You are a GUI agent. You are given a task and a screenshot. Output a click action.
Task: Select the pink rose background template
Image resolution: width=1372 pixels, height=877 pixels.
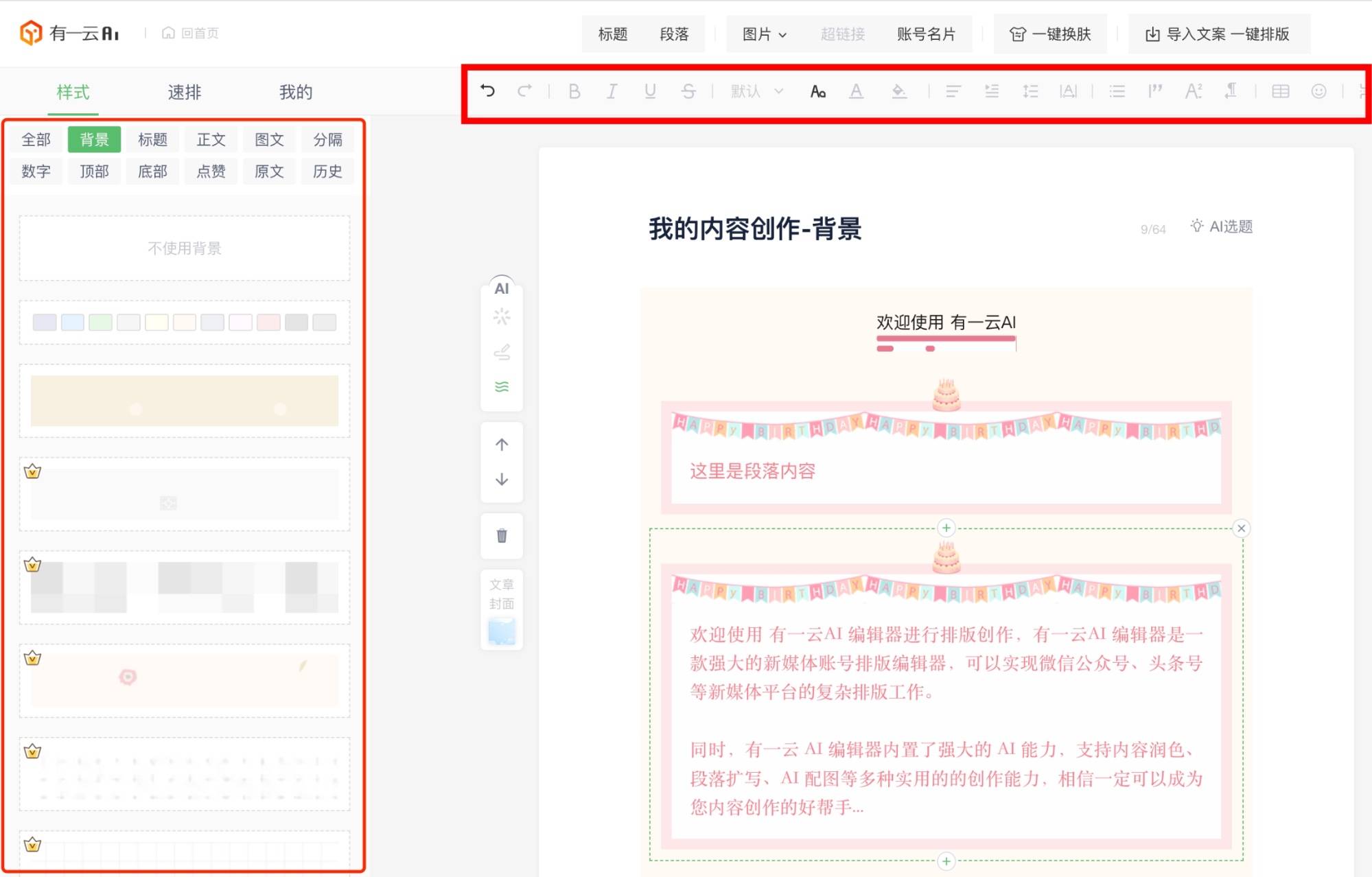point(185,681)
